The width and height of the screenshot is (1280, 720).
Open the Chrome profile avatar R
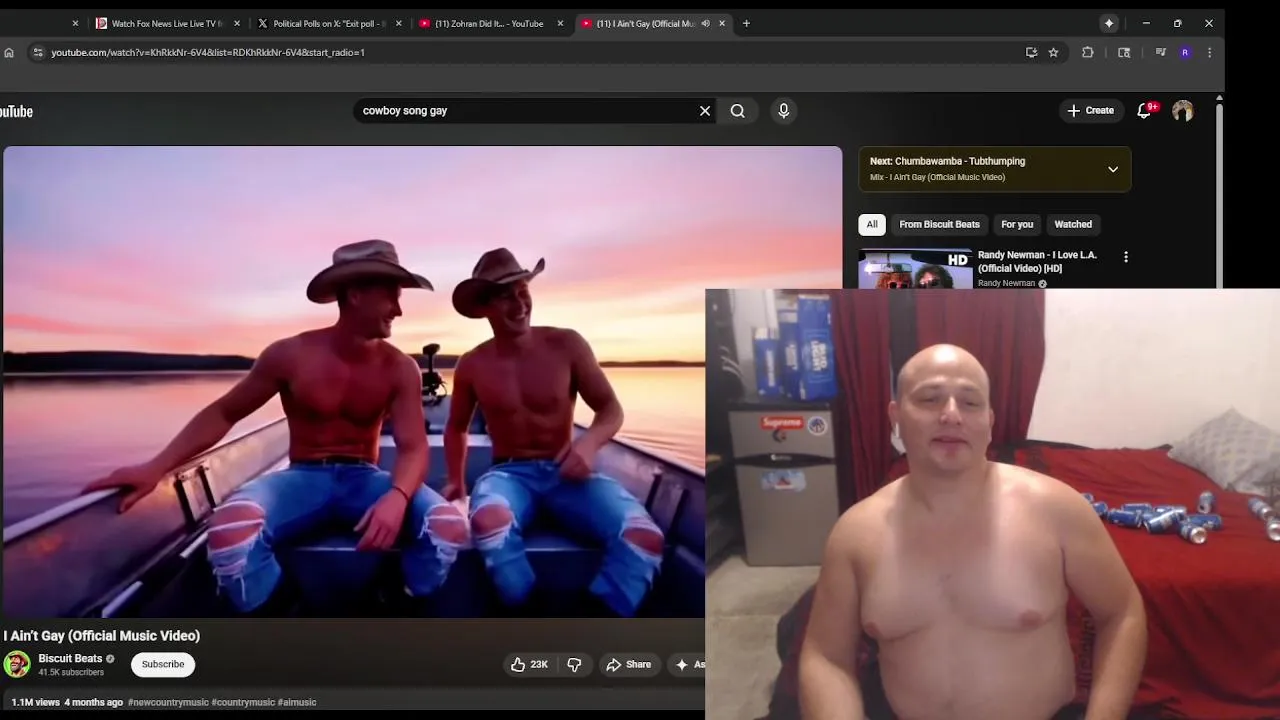pos(1185,52)
